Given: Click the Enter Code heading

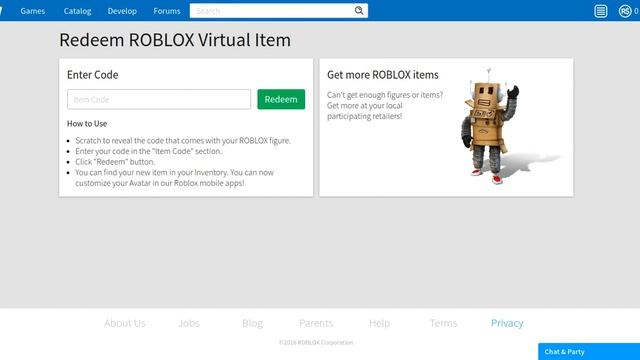Looking at the screenshot, I should click(93, 75).
